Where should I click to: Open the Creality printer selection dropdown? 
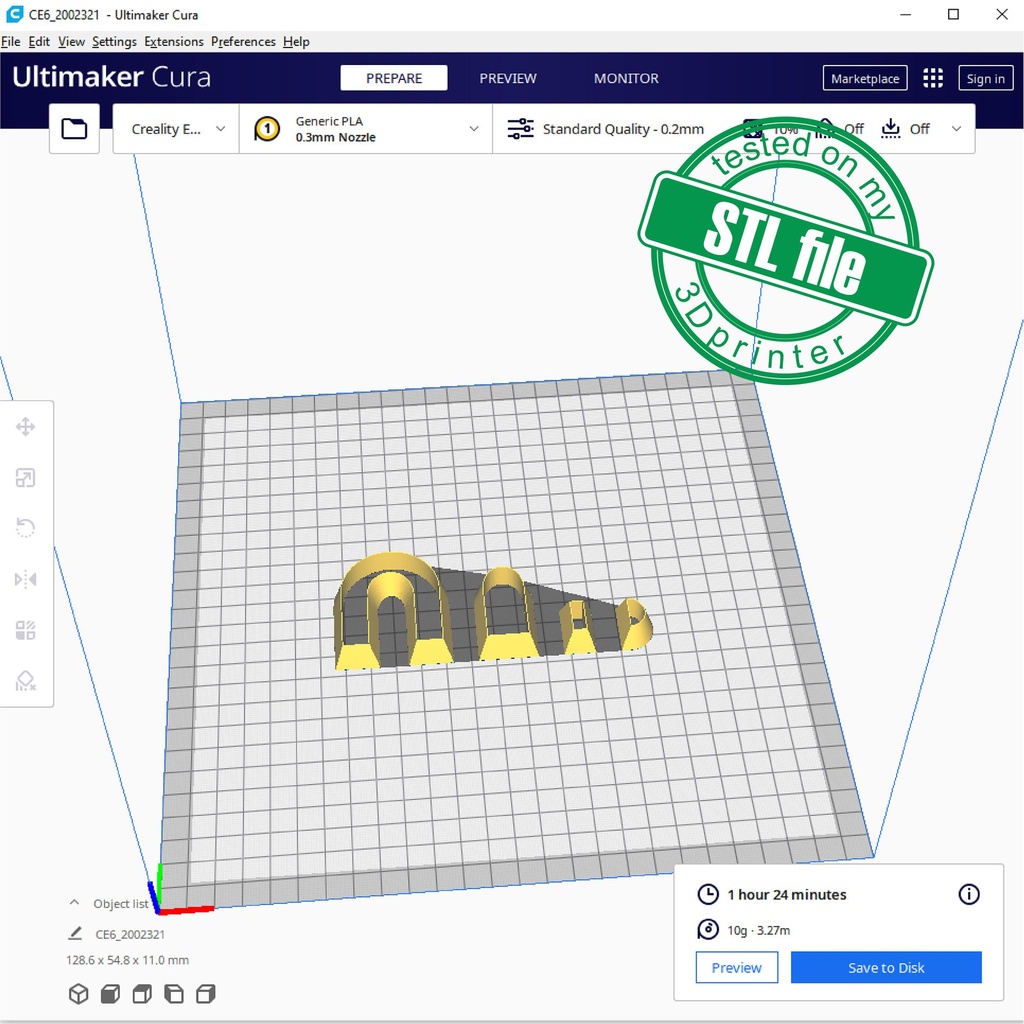coord(177,129)
